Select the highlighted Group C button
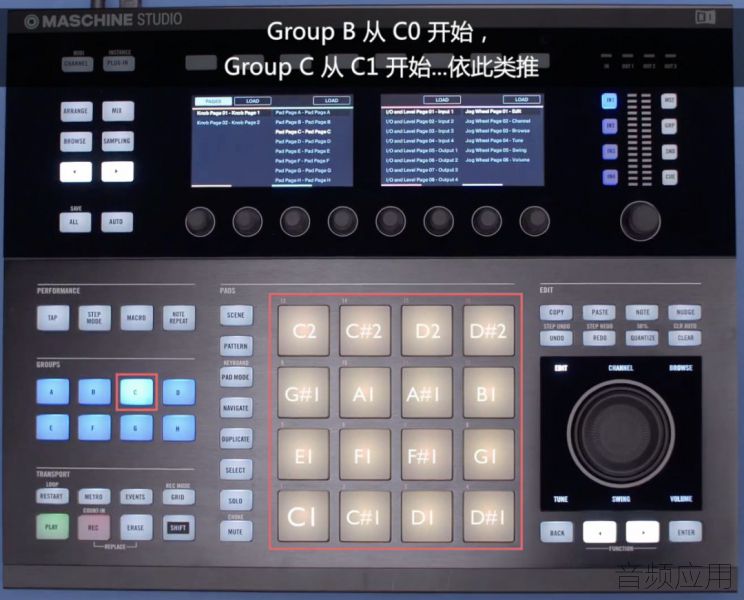The image size is (744, 600). point(136,392)
